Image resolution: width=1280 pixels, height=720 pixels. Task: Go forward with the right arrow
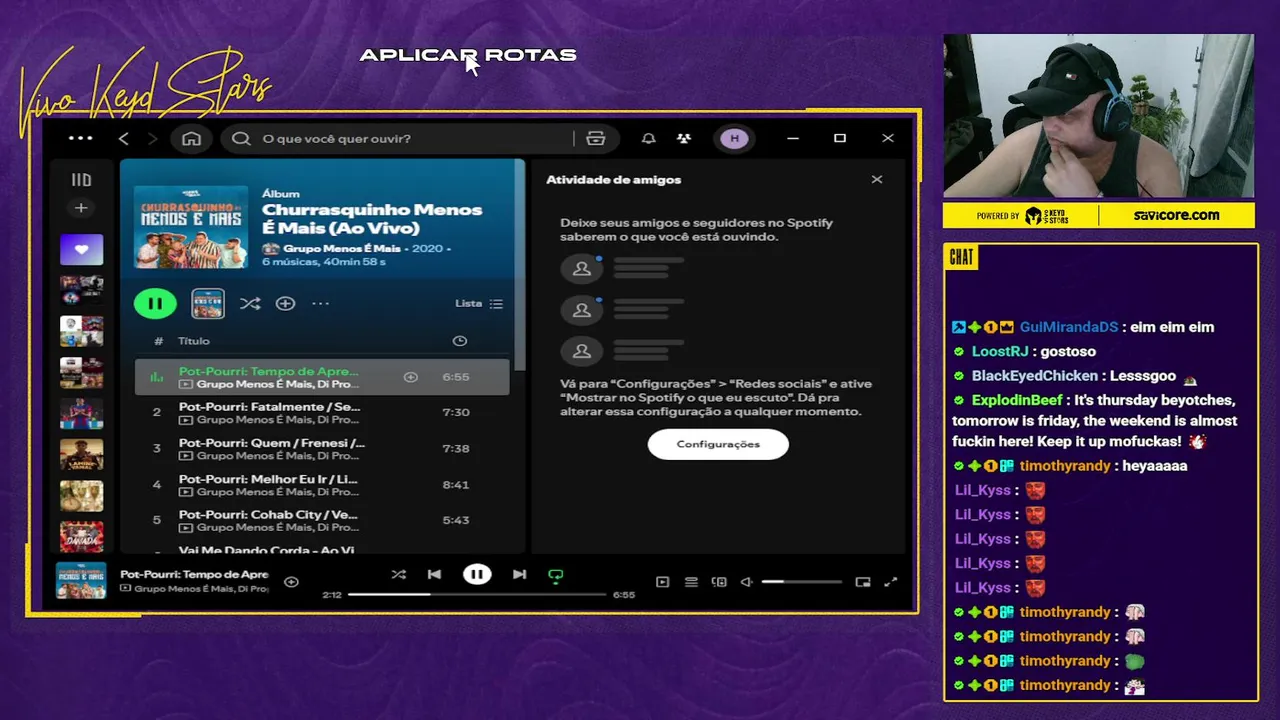tap(152, 138)
